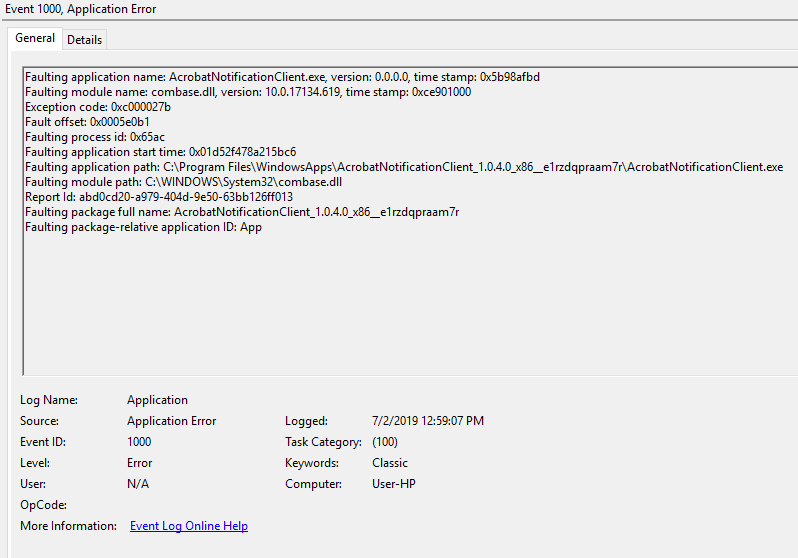Click the User value N/A
This screenshot has width=798, height=558.
coord(138,484)
